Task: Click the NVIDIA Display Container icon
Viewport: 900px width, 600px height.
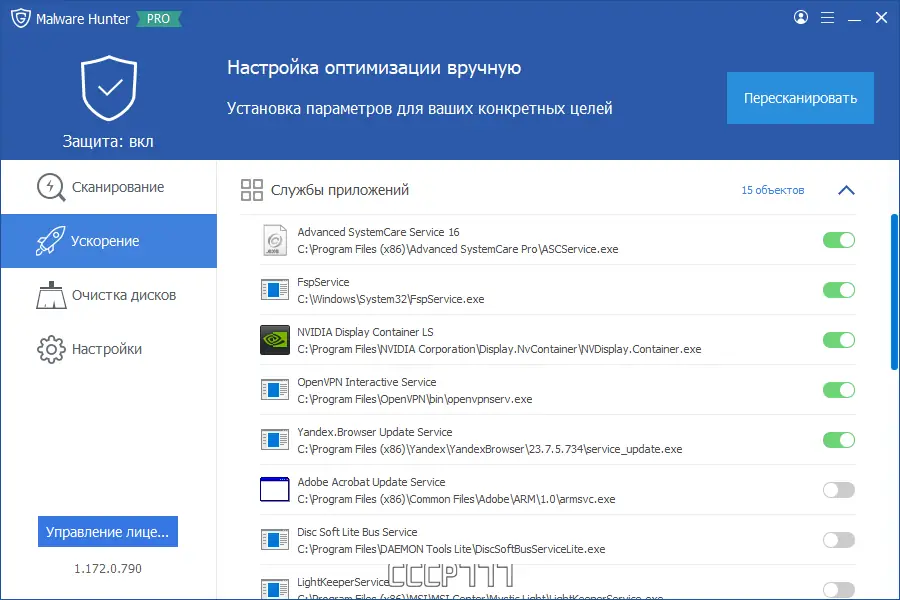Action: pyautogui.click(x=275, y=340)
